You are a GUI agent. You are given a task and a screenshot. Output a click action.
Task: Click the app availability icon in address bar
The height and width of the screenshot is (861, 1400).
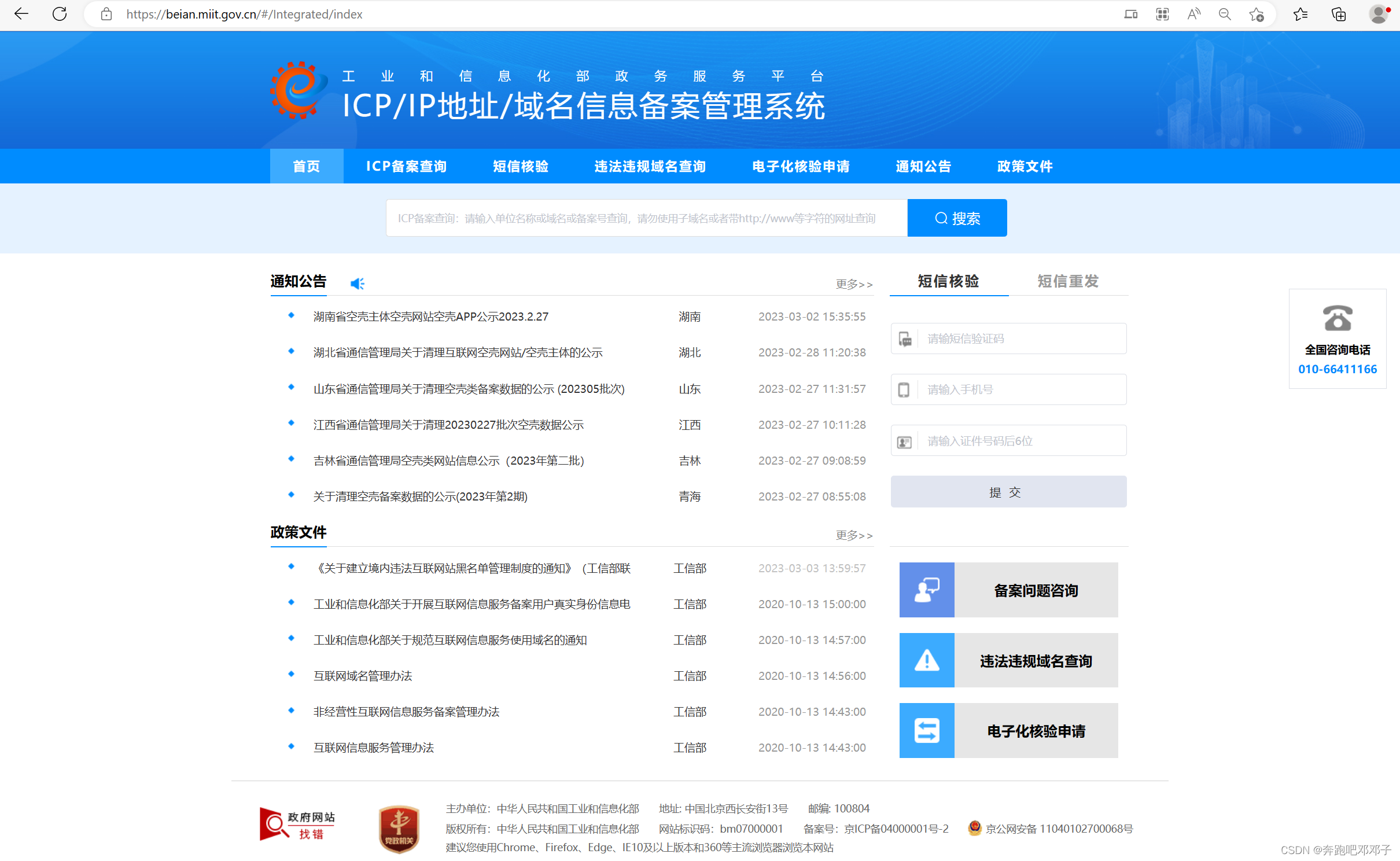click(1130, 14)
